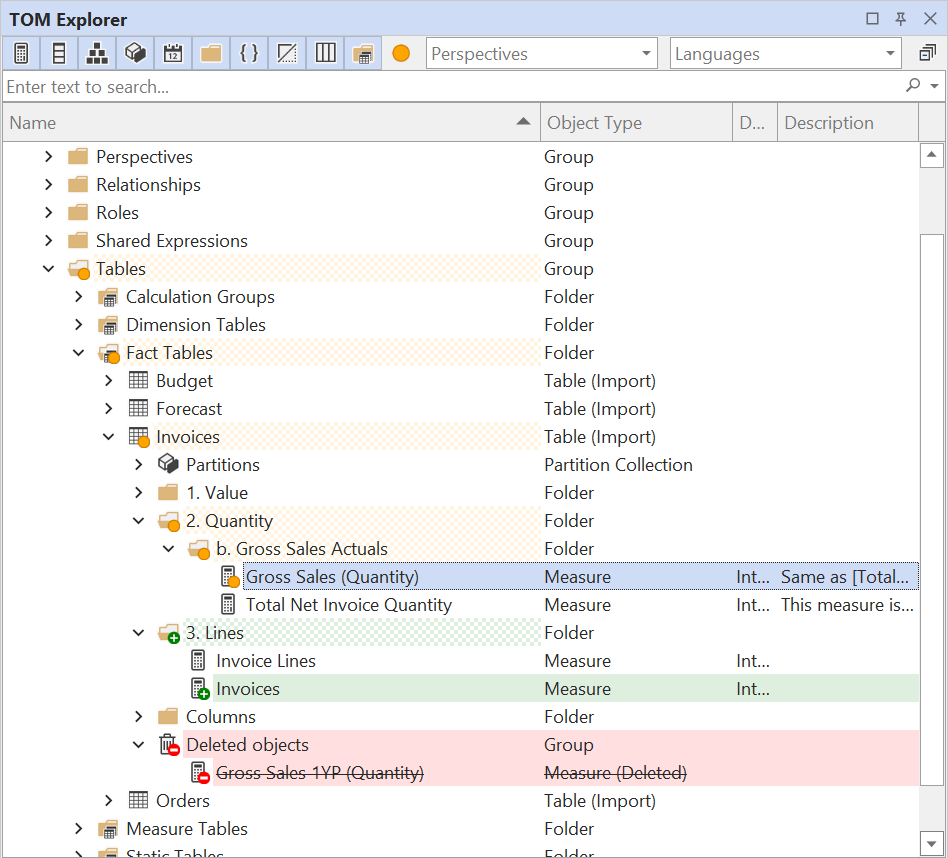Open the search options dropdown arrow
This screenshot has height=858, width=948.
(x=934, y=86)
